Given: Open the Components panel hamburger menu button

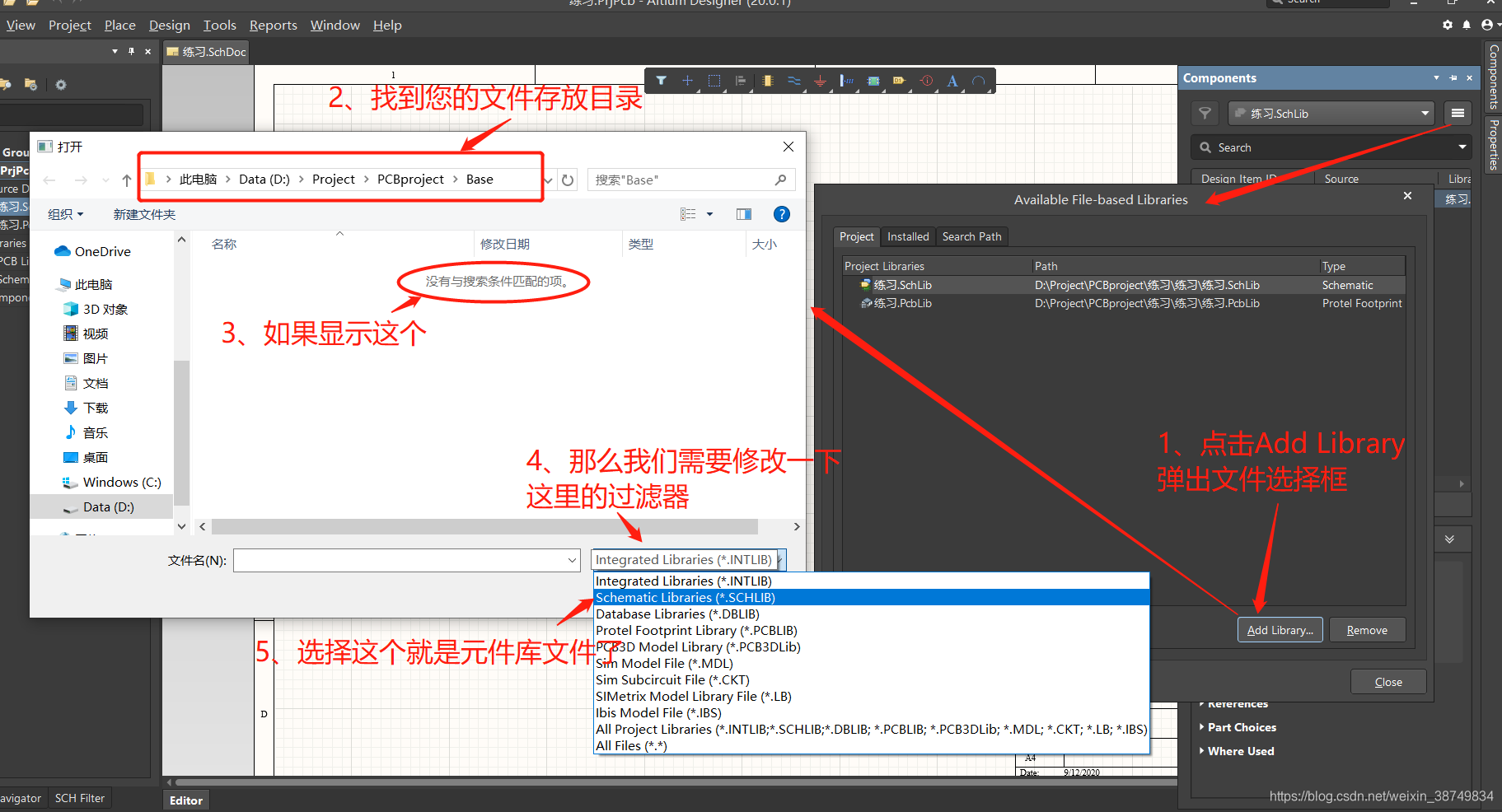Looking at the screenshot, I should click(1458, 114).
